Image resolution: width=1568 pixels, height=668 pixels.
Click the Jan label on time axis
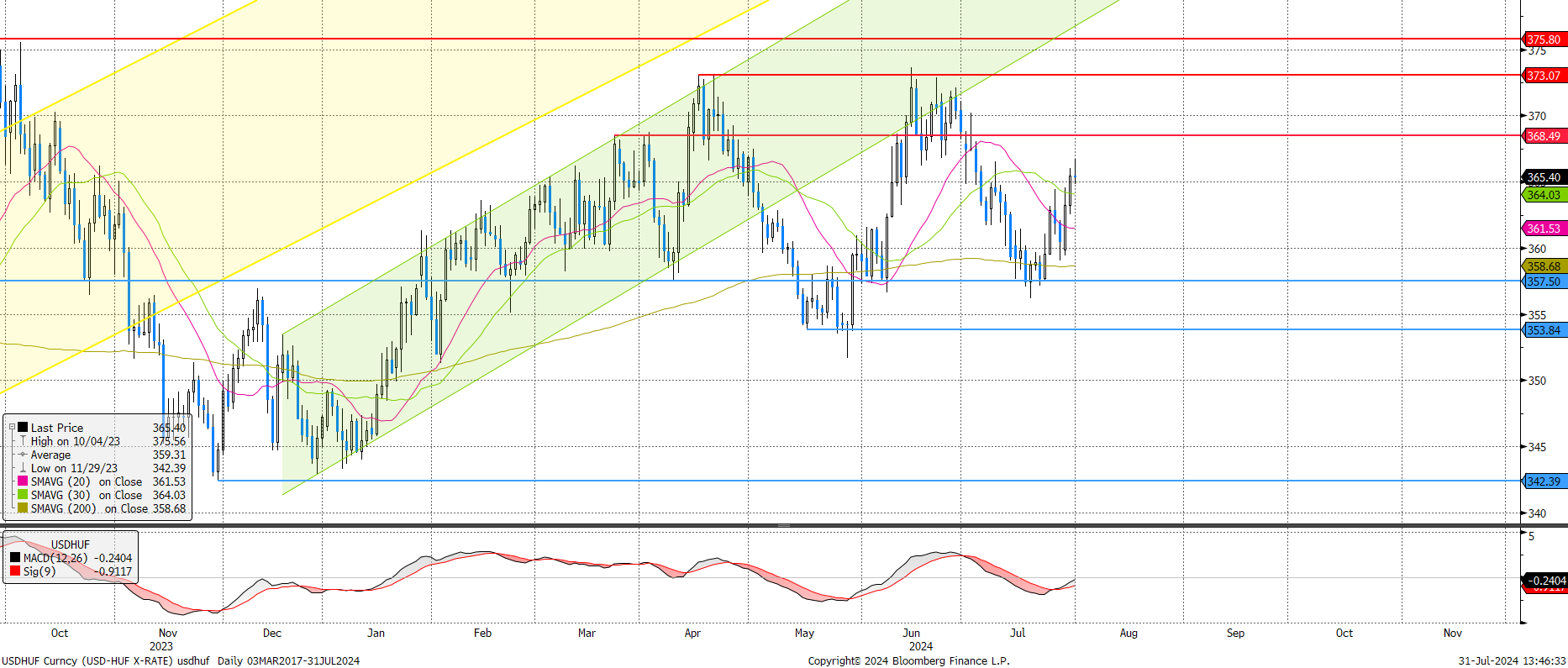click(376, 633)
